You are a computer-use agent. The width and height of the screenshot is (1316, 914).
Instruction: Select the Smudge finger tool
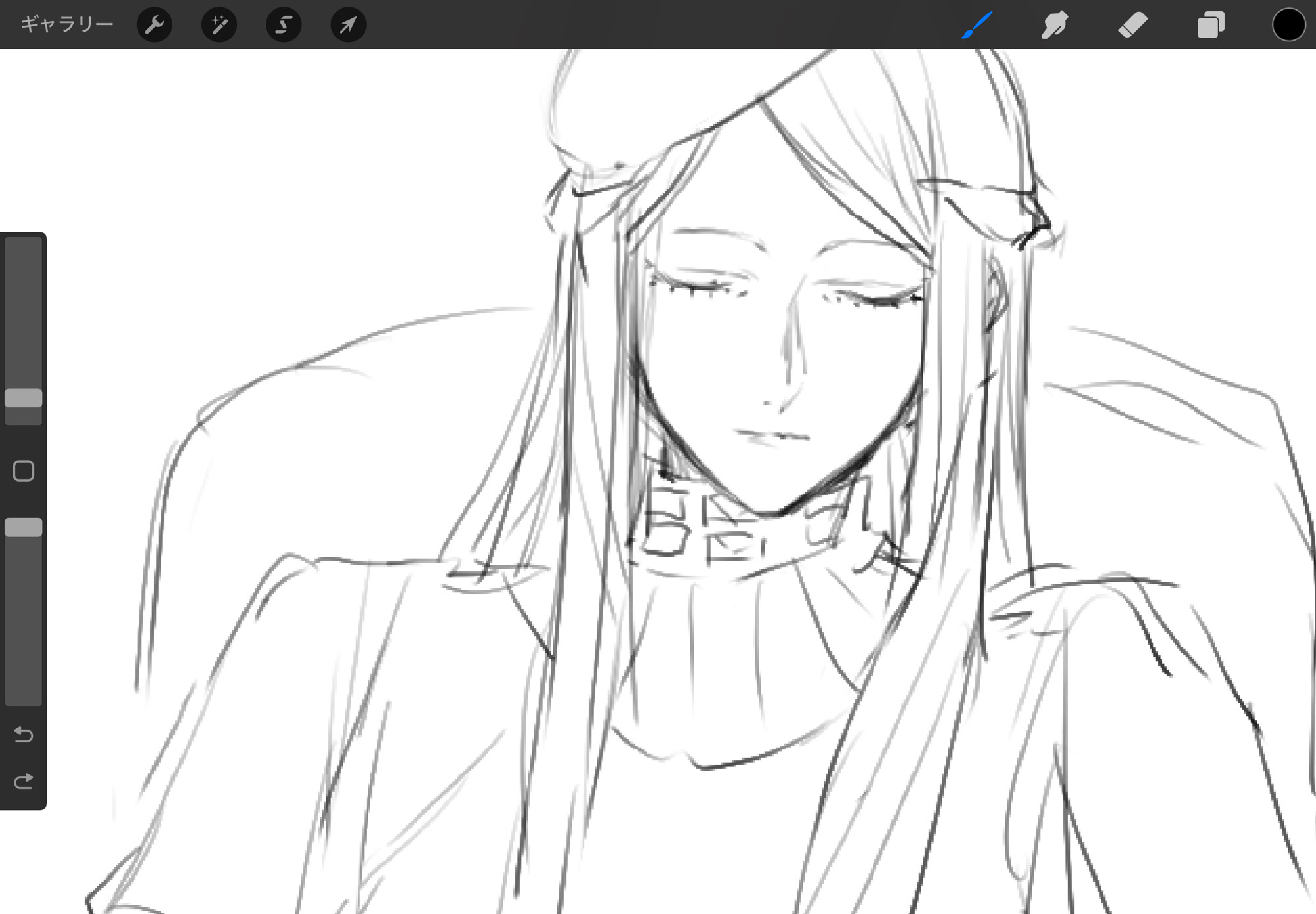(1054, 25)
